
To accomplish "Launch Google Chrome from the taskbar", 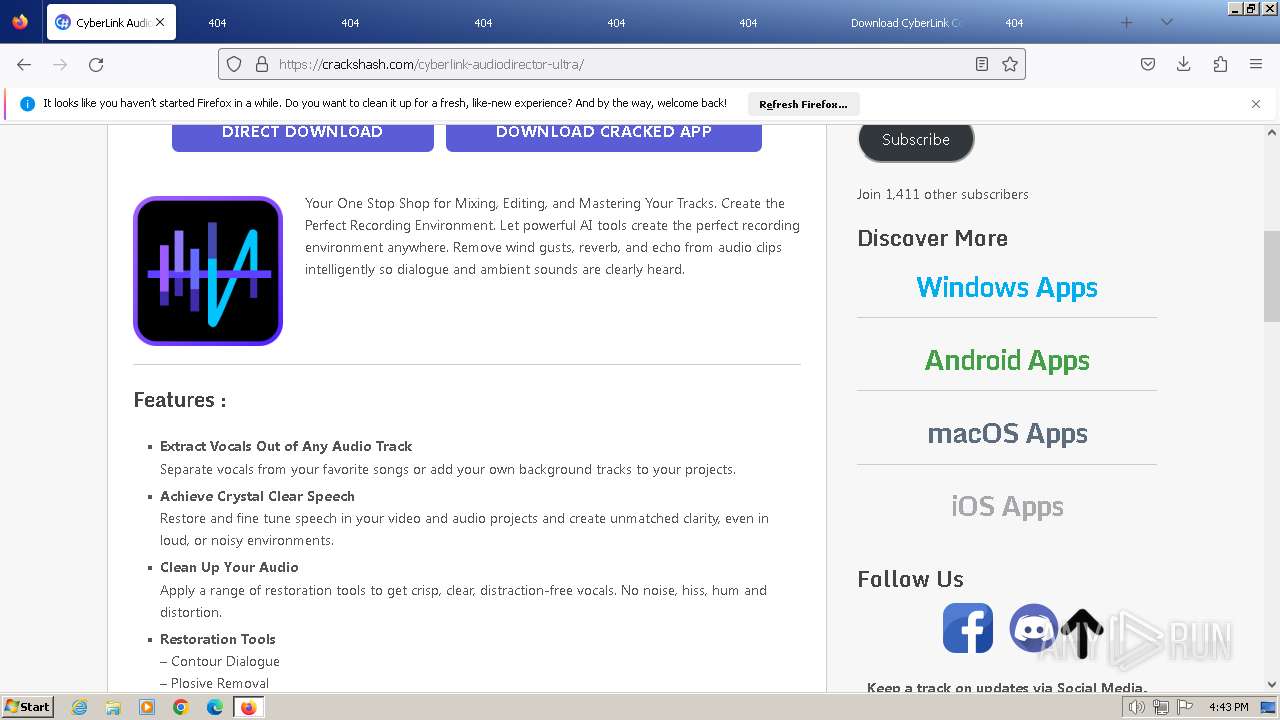I will [x=181, y=707].
